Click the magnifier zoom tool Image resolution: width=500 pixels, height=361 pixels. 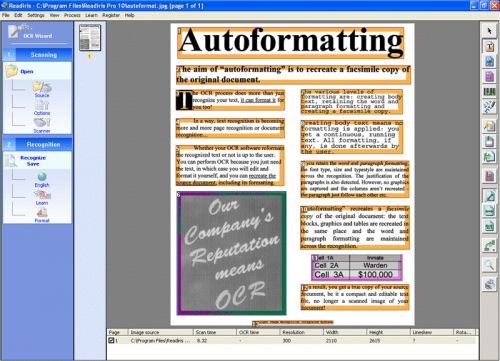(489, 265)
